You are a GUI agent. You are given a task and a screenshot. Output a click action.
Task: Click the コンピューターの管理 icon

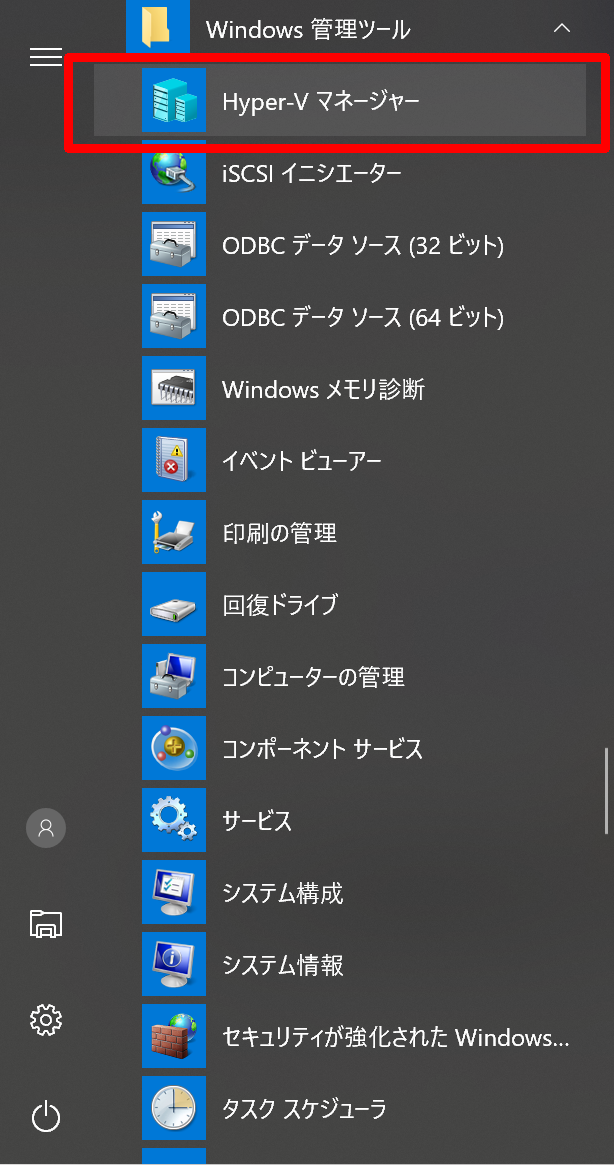click(x=173, y=677)
